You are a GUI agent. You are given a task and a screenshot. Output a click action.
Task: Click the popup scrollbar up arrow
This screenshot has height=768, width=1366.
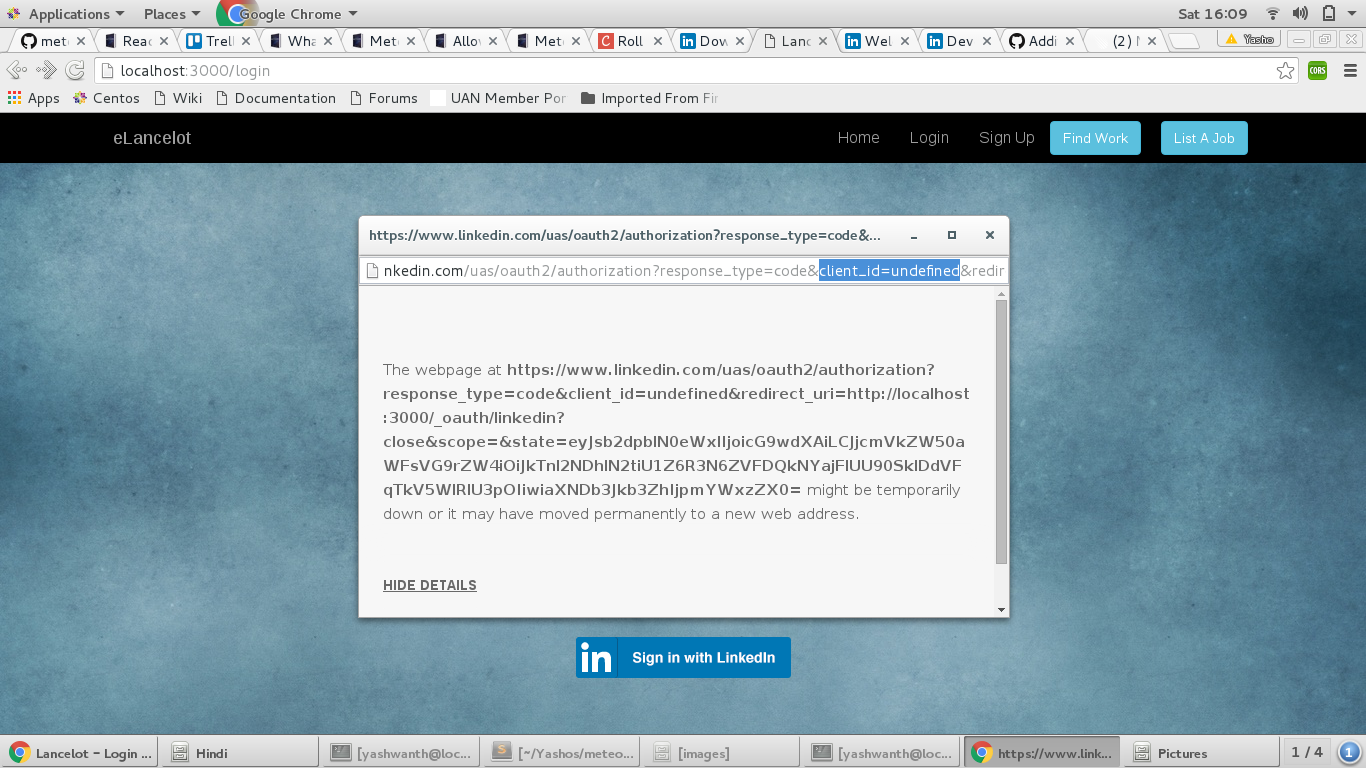point(1001,293)
